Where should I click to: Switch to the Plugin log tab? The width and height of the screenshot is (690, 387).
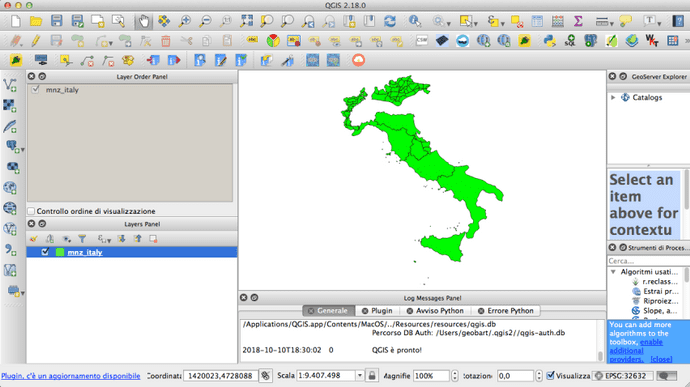[377, 311]
